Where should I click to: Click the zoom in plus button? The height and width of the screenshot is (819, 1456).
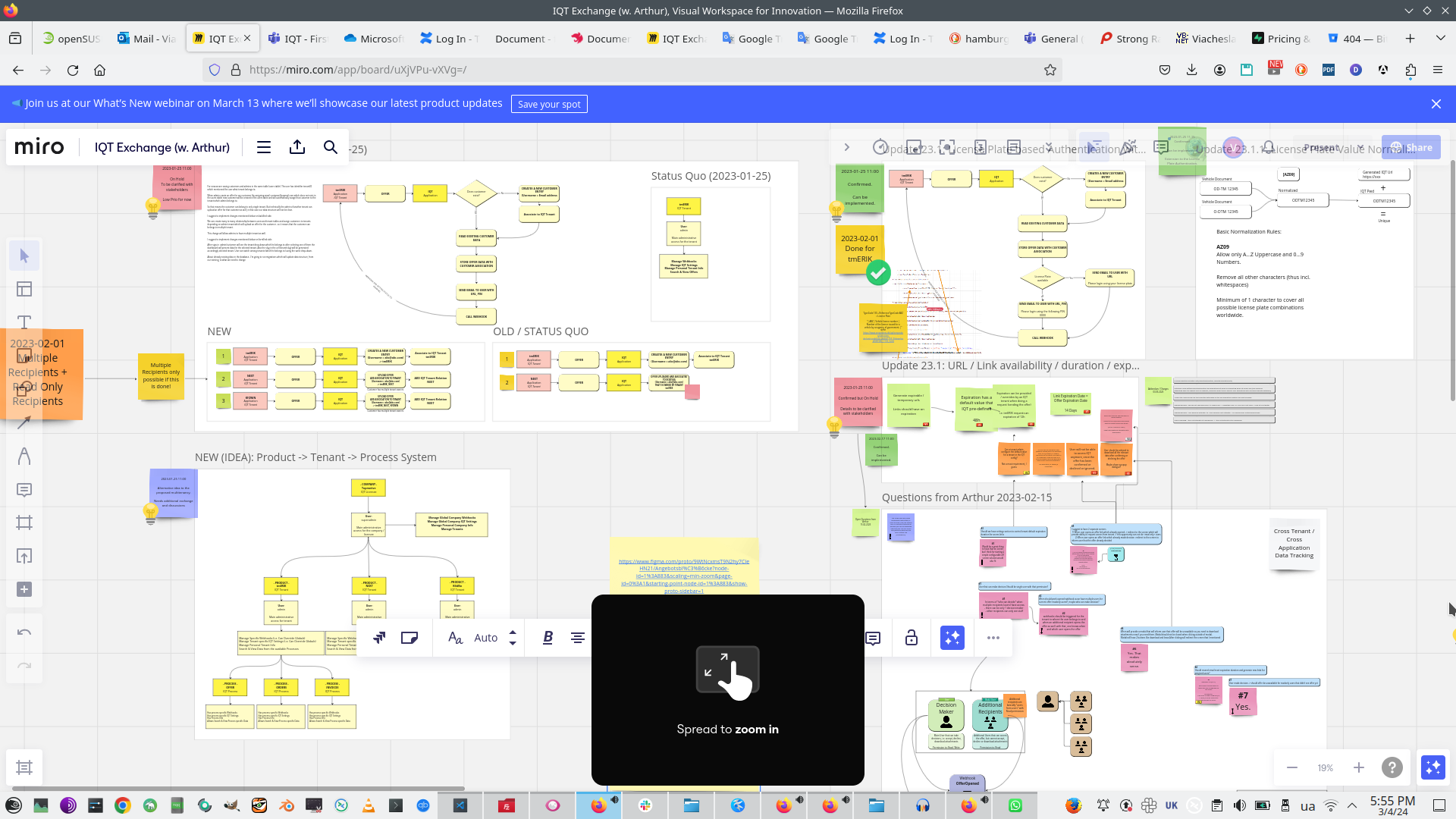1359,767
